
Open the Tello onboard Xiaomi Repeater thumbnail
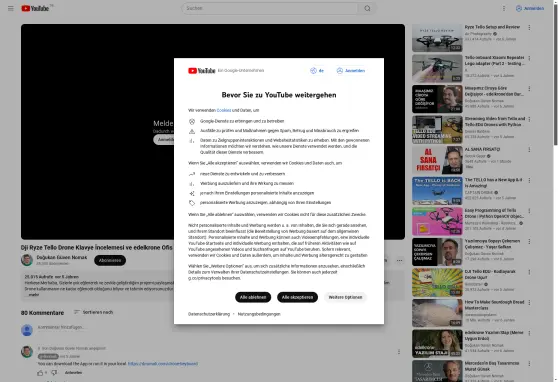click(437, 69)
